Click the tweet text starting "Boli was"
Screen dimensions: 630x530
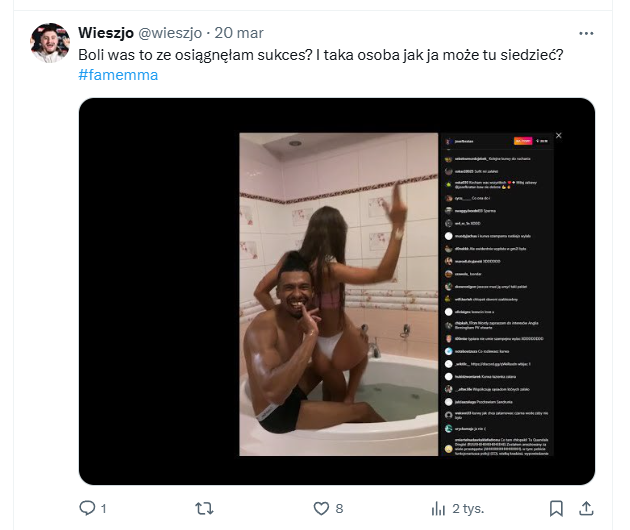pos(320,54)
